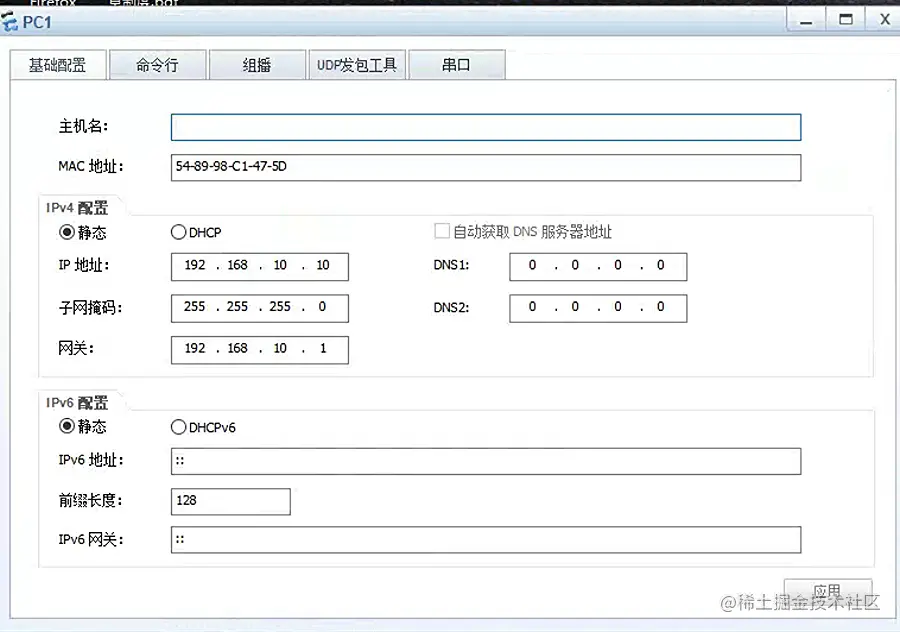Click the DNS2 address field
This screenshot has width=900, height=632.
[x=598, y=308]
